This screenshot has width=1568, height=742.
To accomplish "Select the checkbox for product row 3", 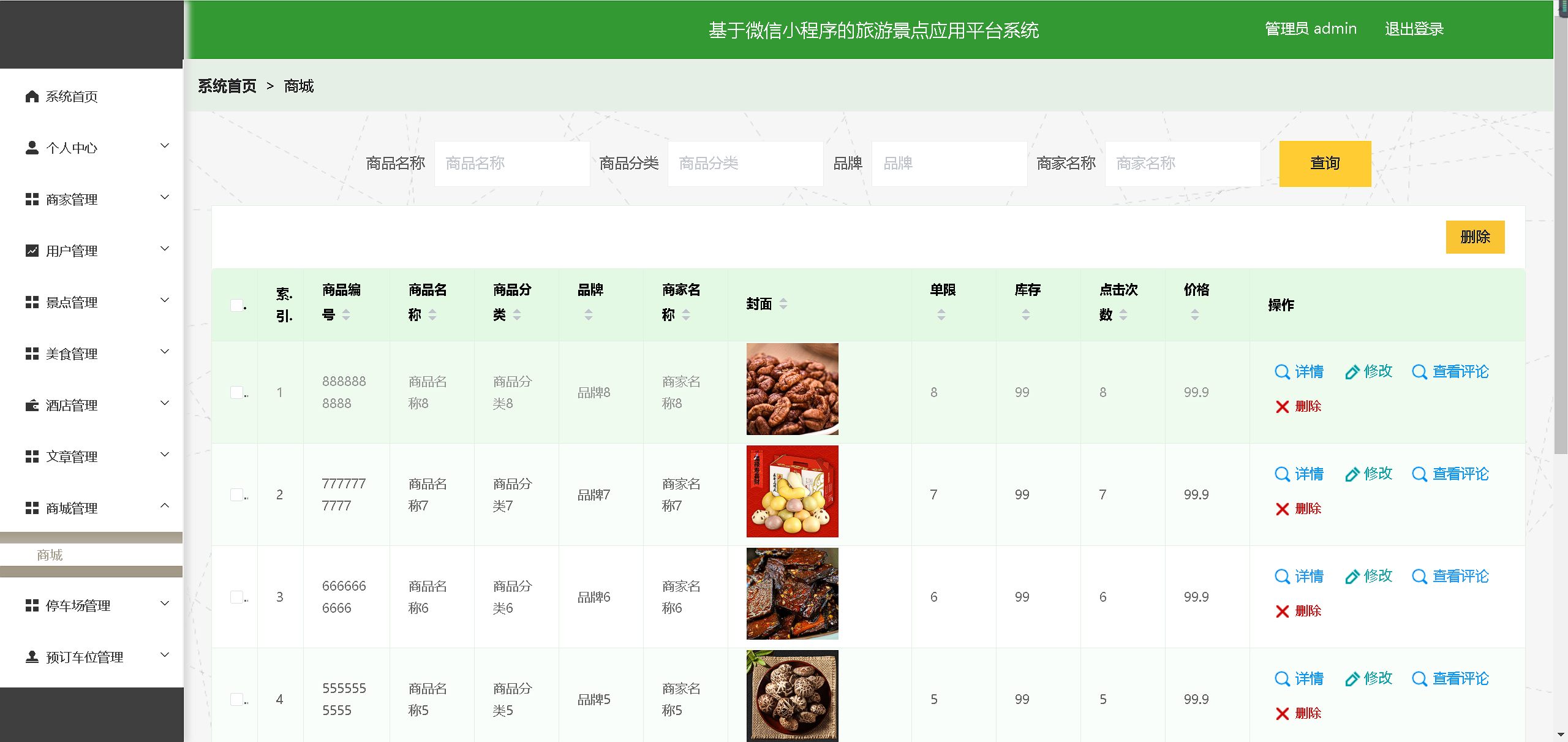I will coord(237,597).
